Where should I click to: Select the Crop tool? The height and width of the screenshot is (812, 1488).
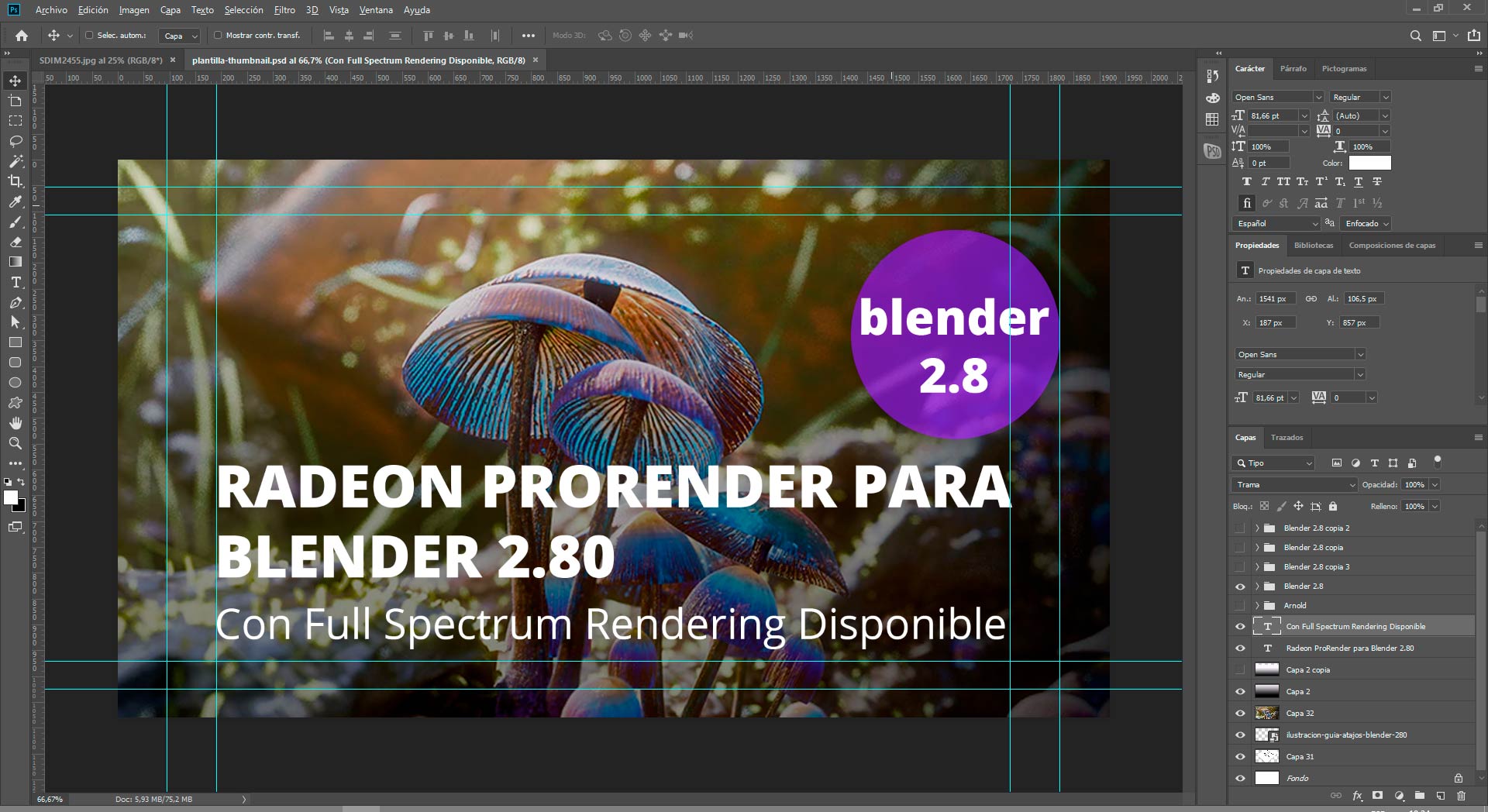click(15, 181)
